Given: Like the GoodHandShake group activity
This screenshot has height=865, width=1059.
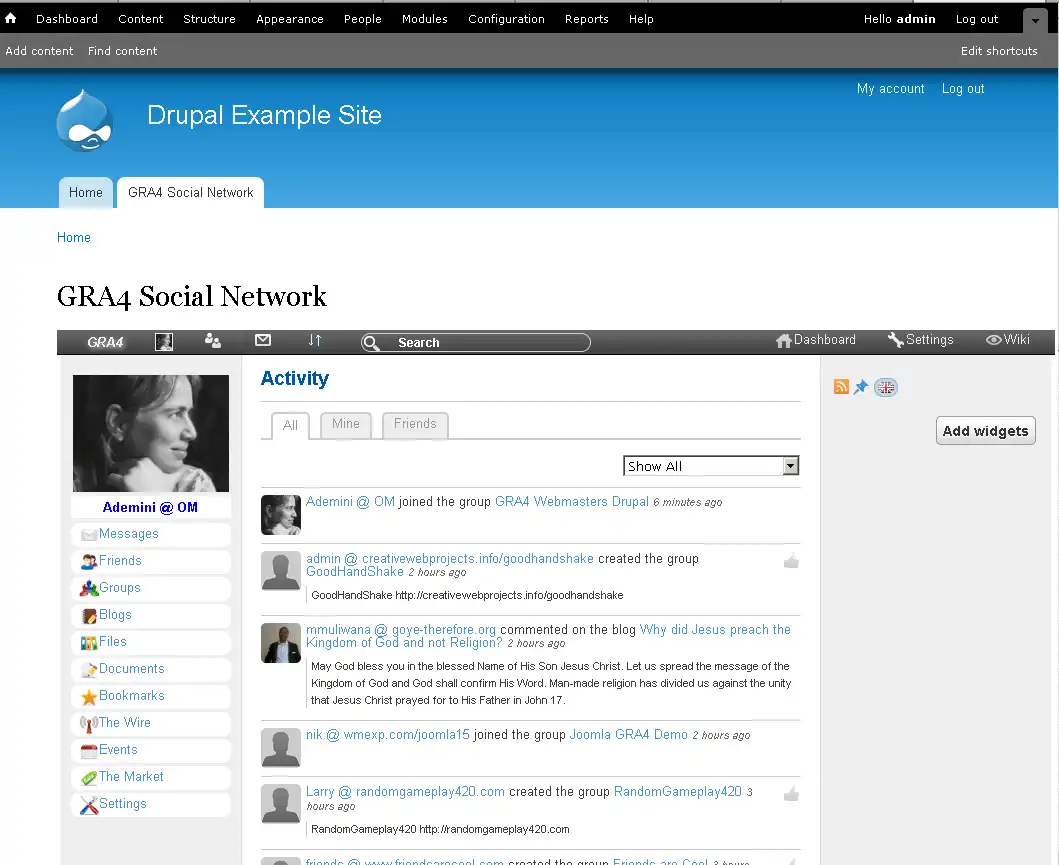Looking at the screenshot, I should coord(792,560).
